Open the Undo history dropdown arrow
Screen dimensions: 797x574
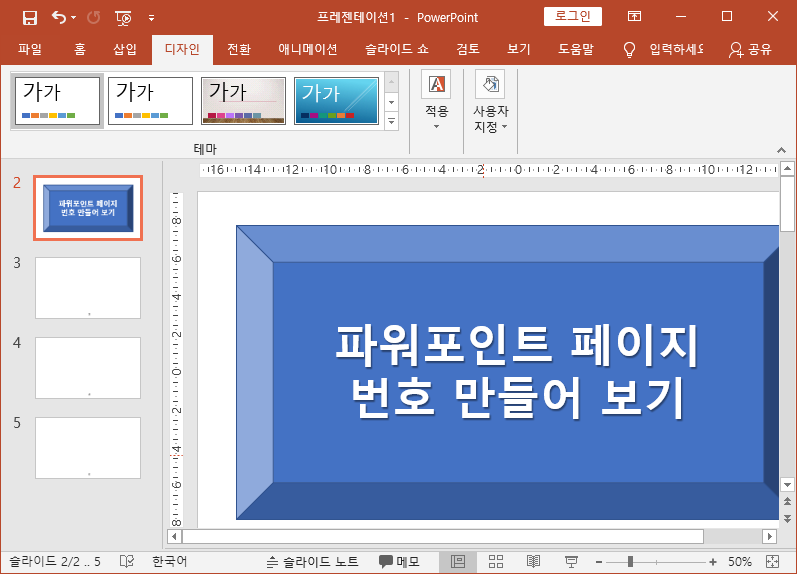click(x=74, y=18)
